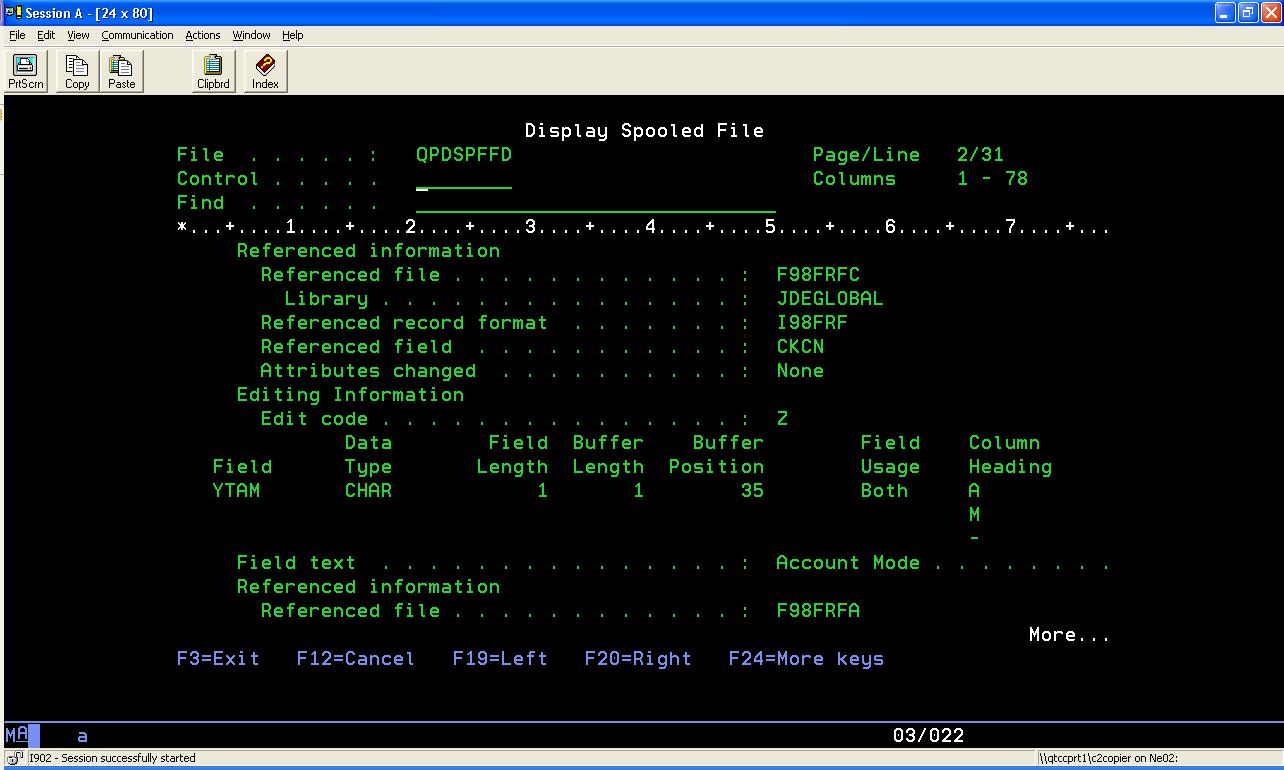Viewport: 1284px width, 770px height.
Task: Click into the Control input field
Action: (x=463, y=180)
